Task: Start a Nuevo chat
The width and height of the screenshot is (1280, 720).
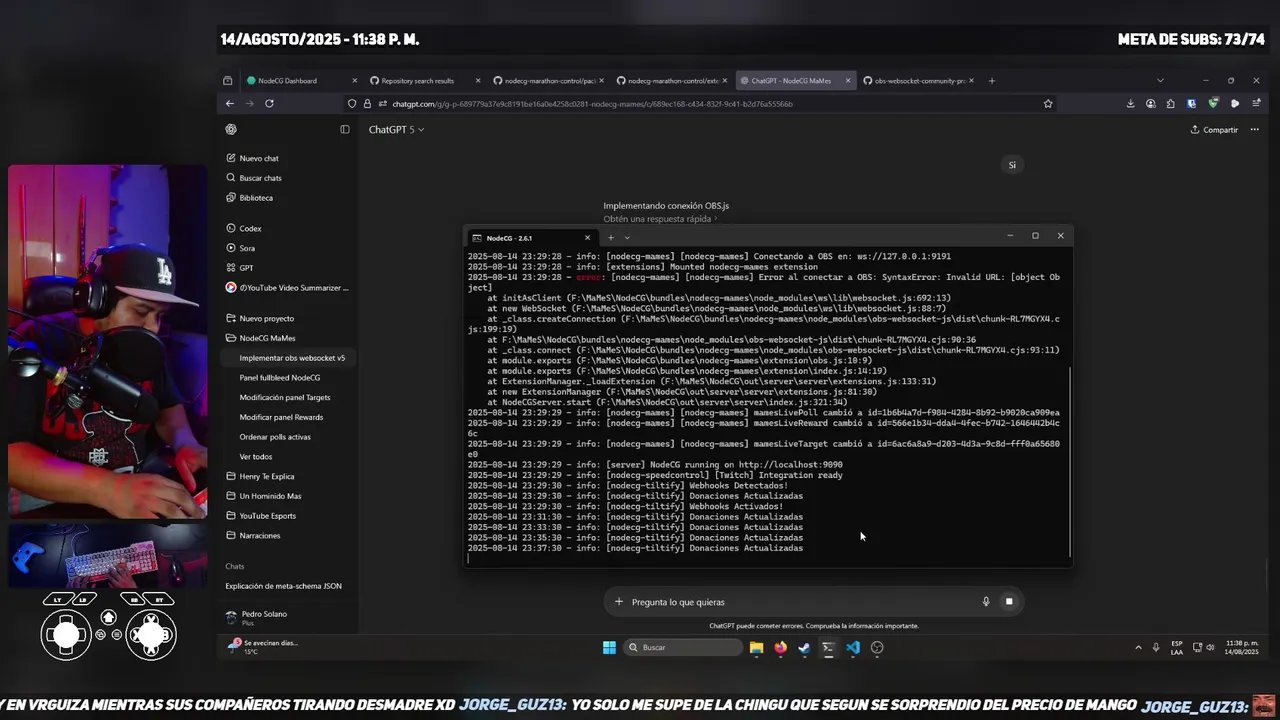Action: (252, 158)
